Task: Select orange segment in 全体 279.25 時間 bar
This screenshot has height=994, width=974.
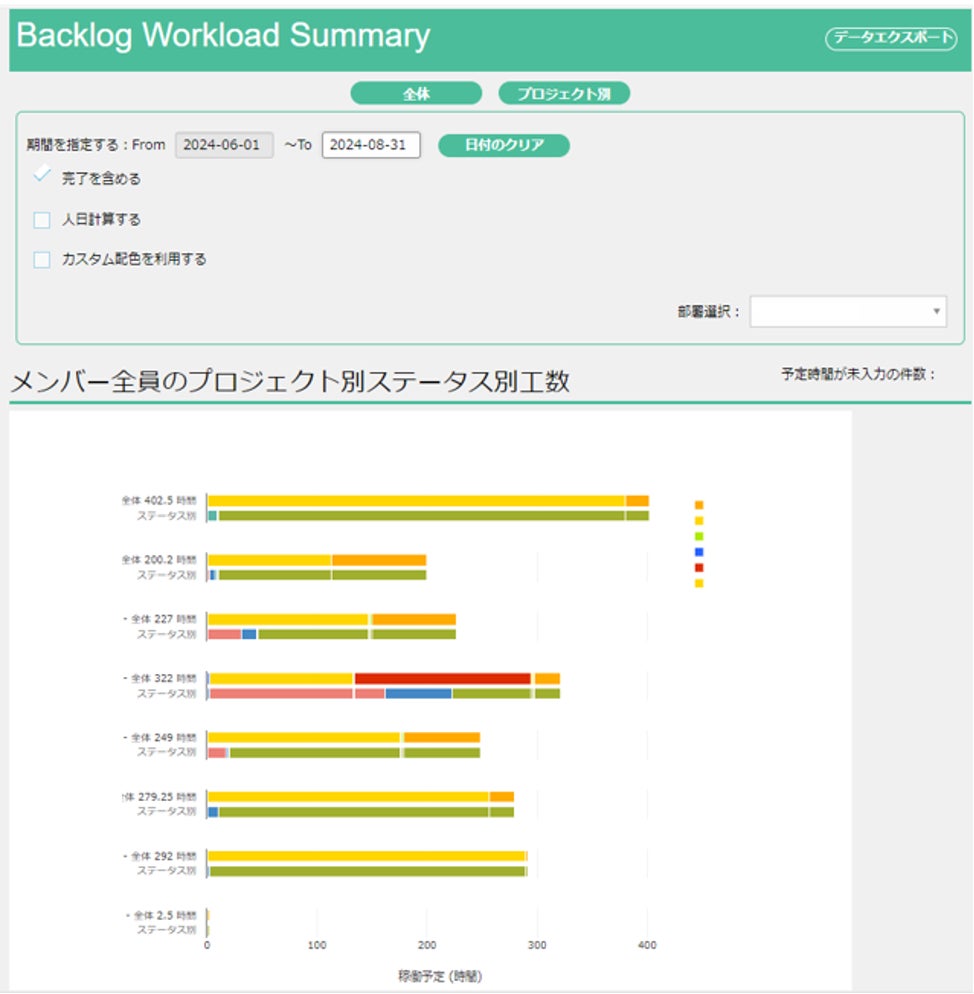Action: pyautogui.click(x=502, y=797)
